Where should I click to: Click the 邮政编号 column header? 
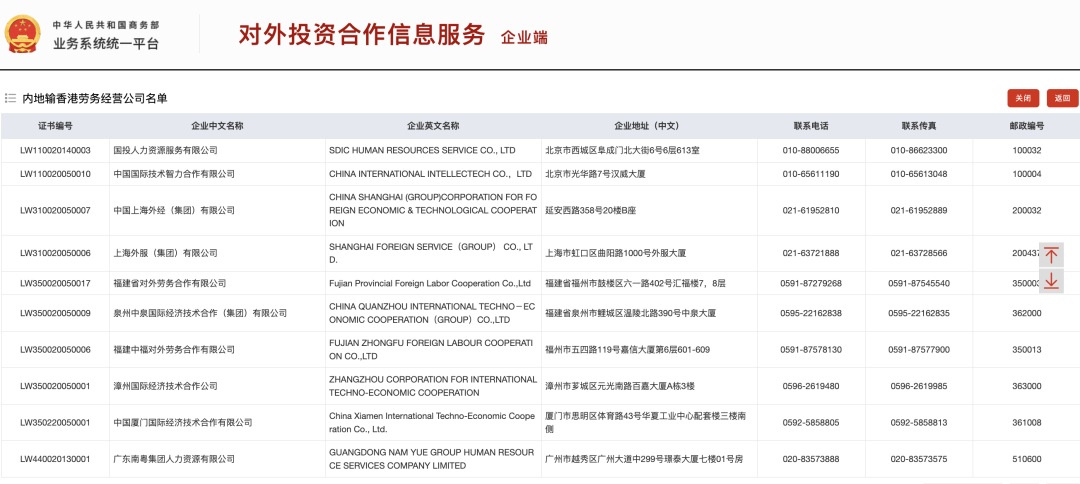[1026, 126]
